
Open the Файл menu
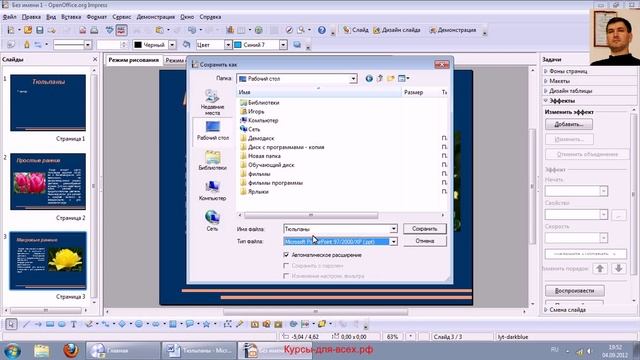[9, 17]
